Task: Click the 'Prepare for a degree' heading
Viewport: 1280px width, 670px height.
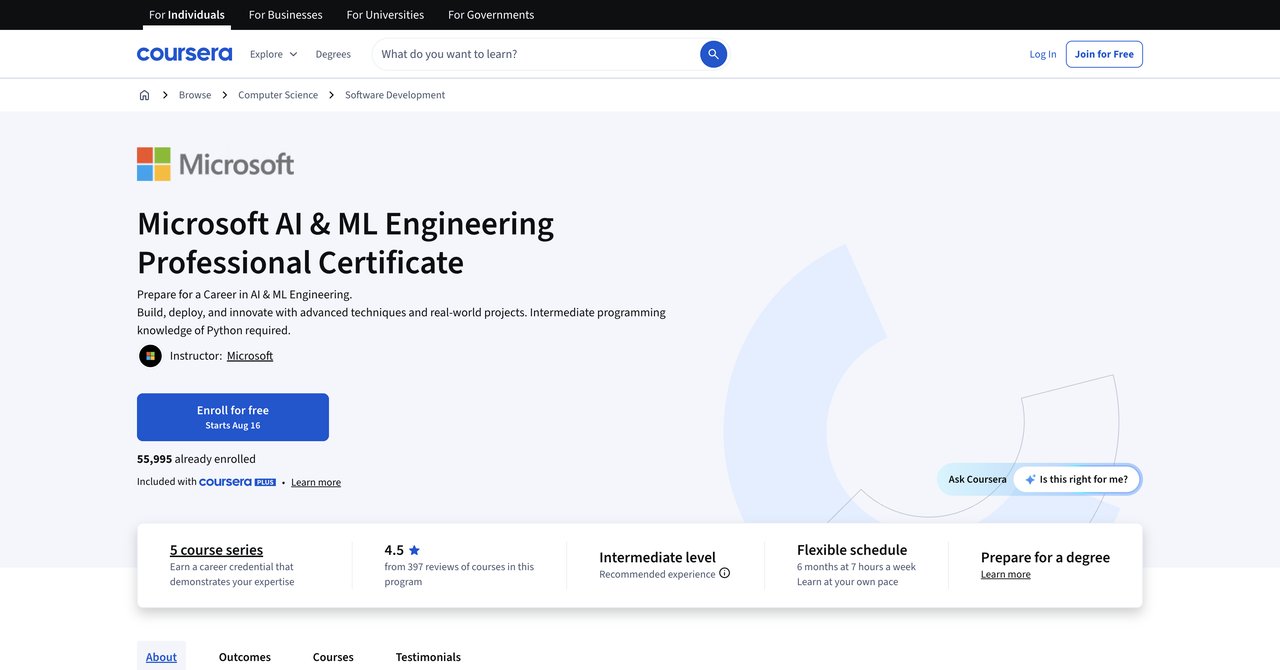Action: 1045,557
